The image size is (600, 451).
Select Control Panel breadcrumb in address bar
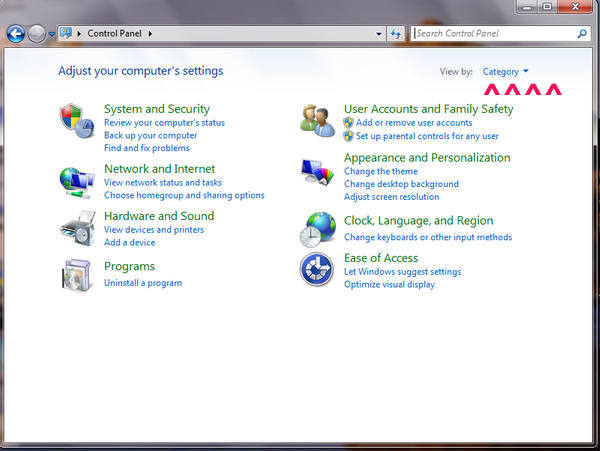tap(114, 34)
